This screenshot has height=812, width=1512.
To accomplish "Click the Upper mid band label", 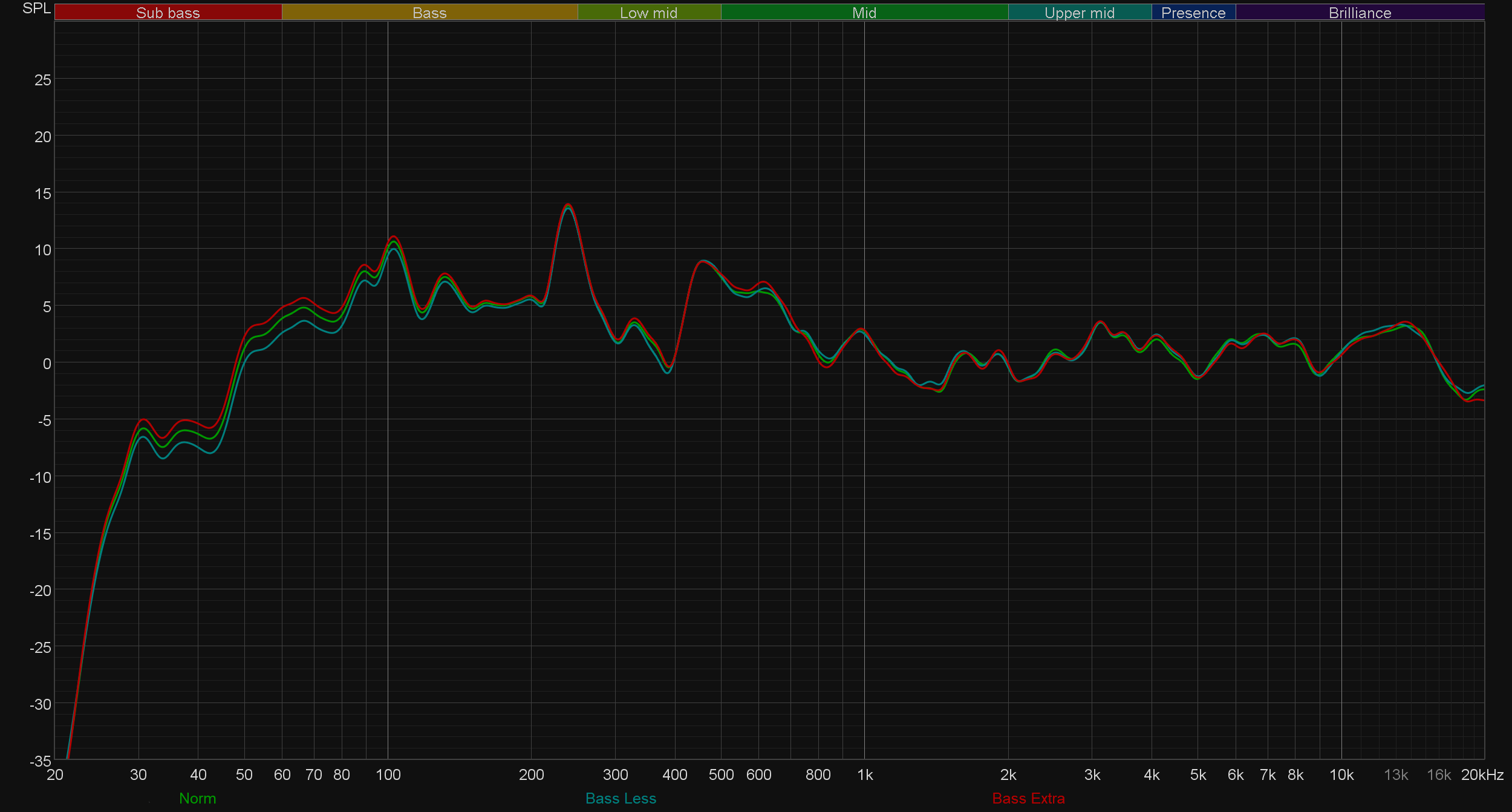I will coord(1079,13).
